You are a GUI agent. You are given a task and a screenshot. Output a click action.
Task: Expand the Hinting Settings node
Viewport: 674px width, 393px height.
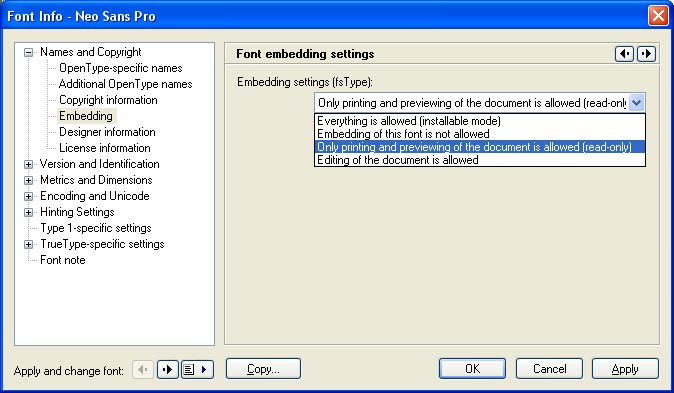(28, 212)
